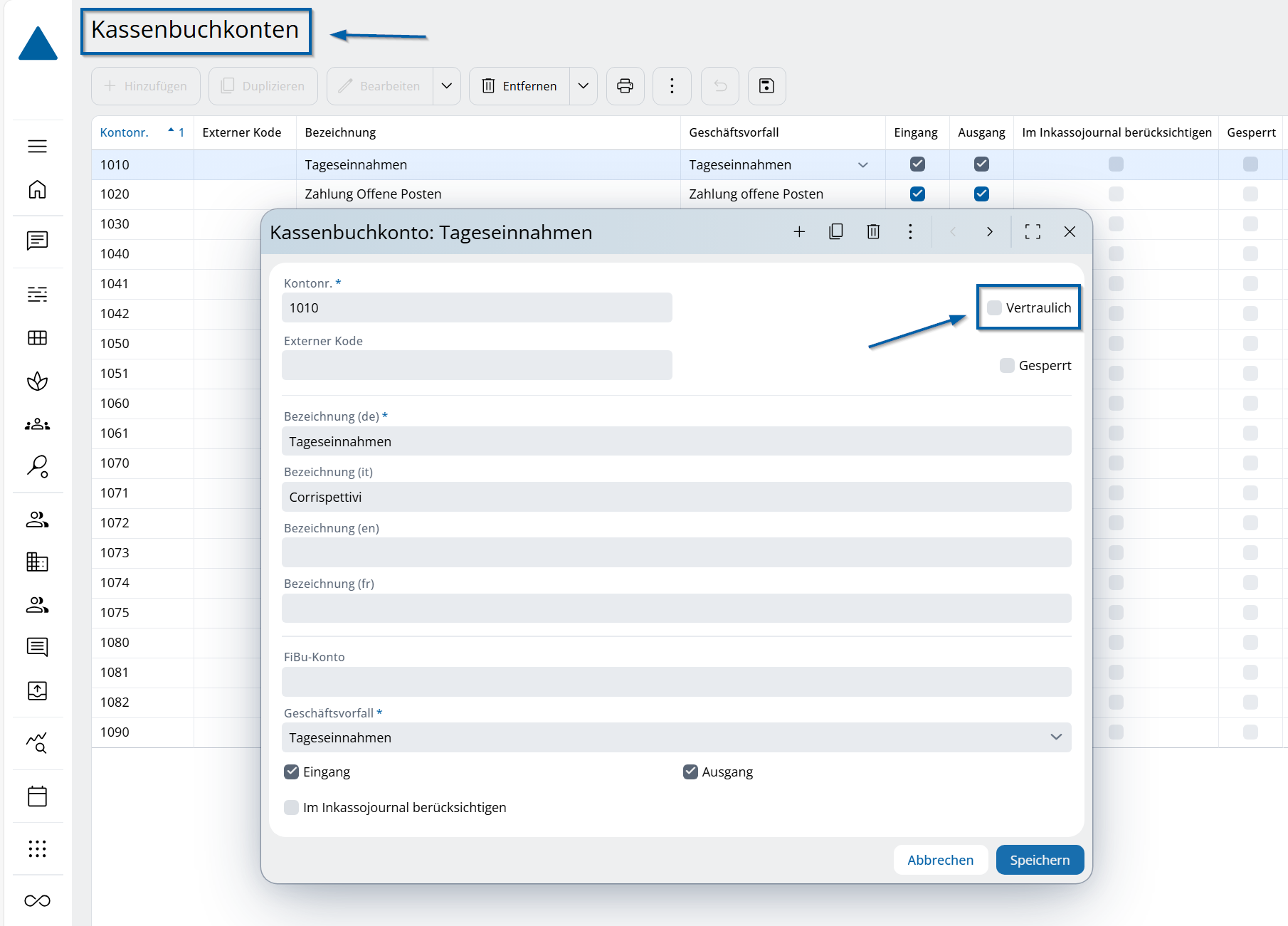Go to the next record arrow in the dialog
Image resolution: width=1288 pixels, height=926 pixels.
(989, 231)
